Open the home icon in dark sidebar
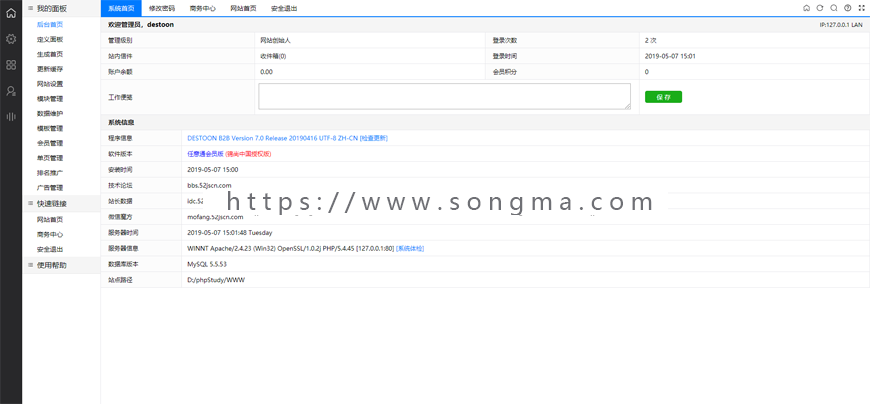 [x=11, y=13]
